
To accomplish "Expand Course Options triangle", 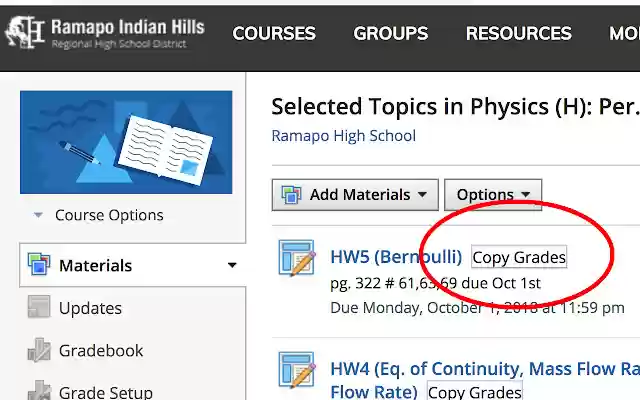I will tap(38, 215).
